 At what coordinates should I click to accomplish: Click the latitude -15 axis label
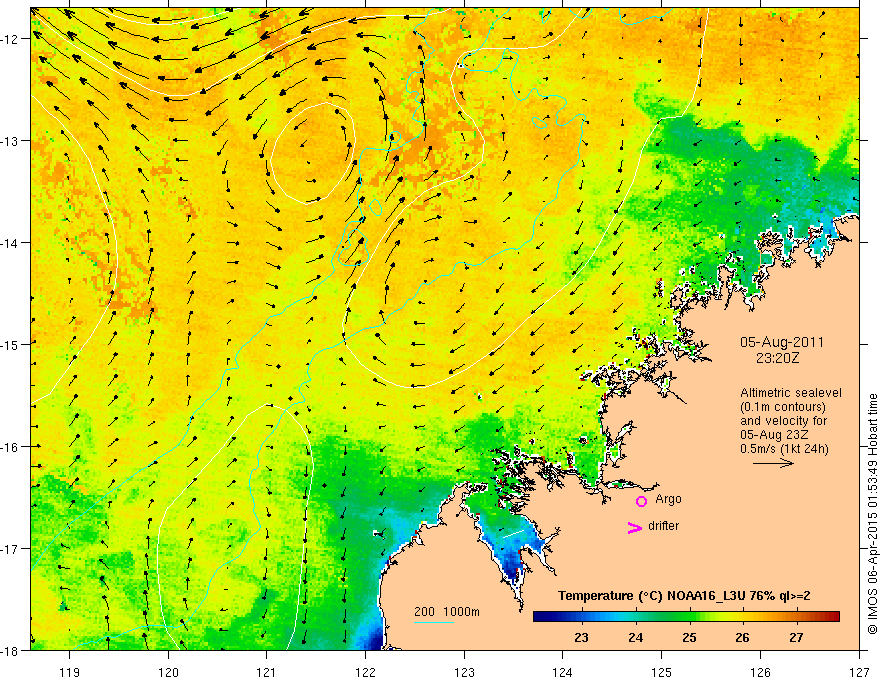11,344
